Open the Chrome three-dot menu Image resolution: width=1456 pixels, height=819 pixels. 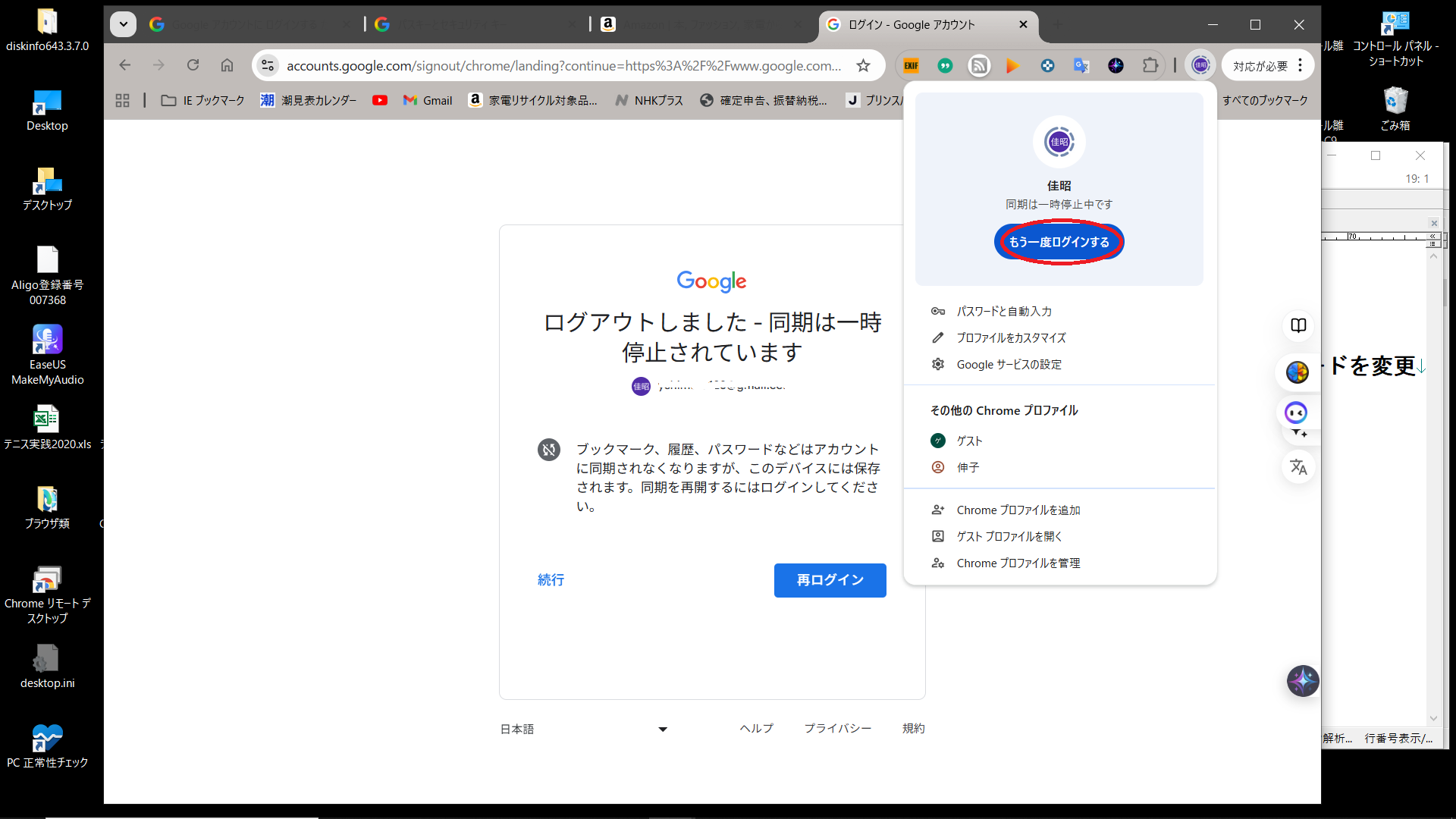1300,66
